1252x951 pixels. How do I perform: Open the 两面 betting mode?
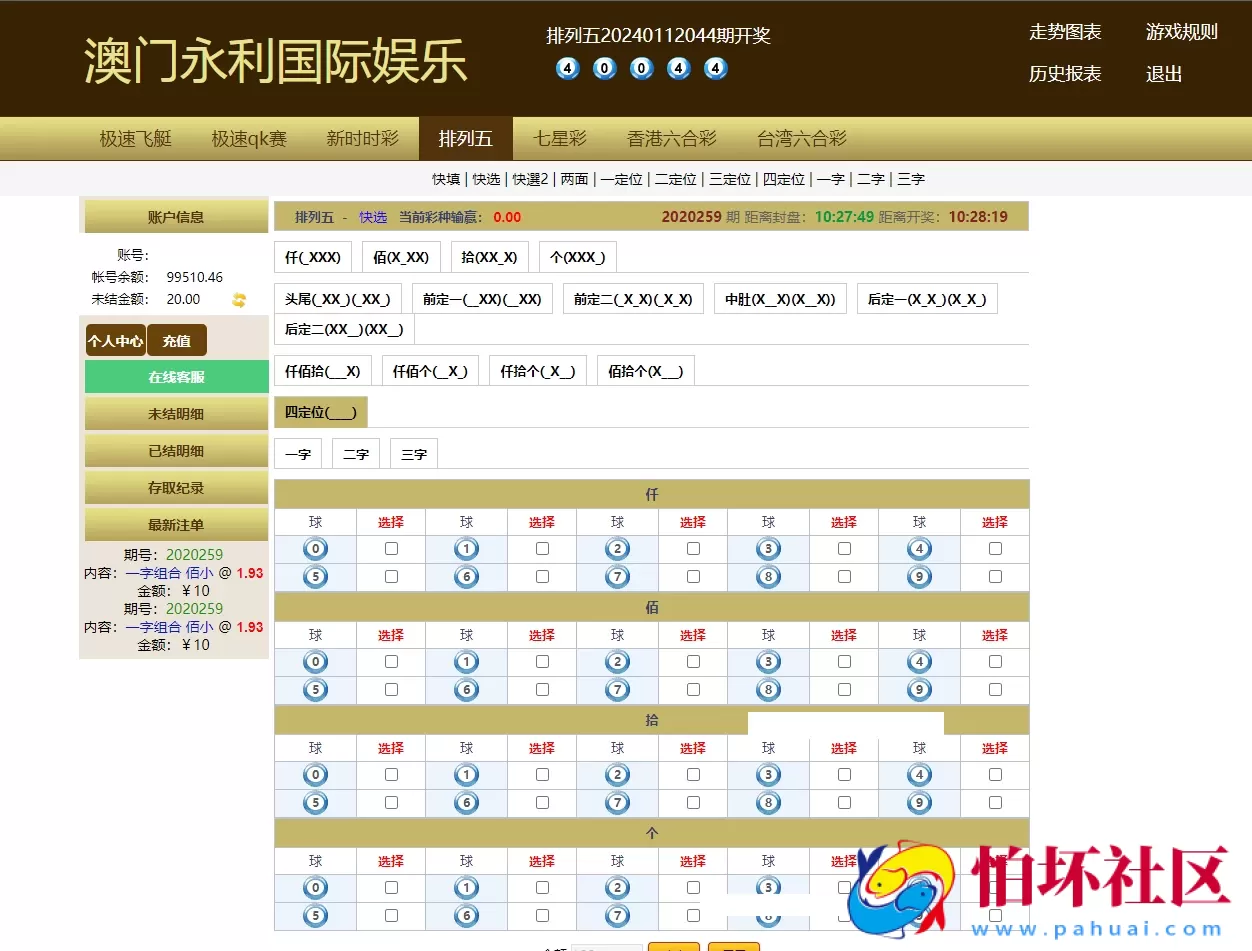(573, 179)
